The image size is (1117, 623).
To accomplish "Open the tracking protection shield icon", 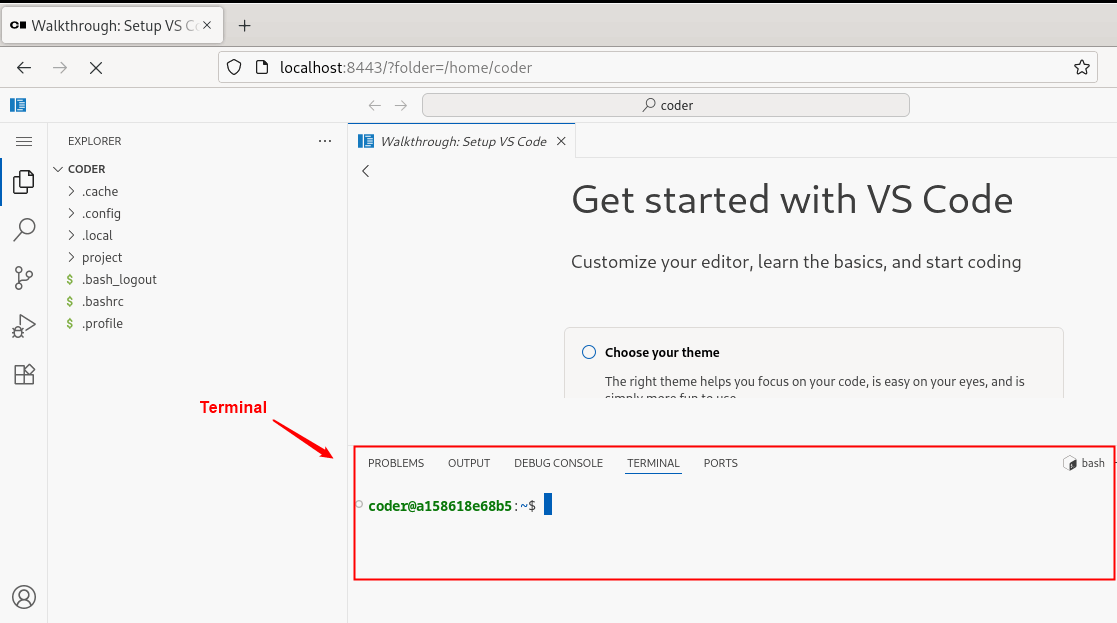I will tap(234, 68).
